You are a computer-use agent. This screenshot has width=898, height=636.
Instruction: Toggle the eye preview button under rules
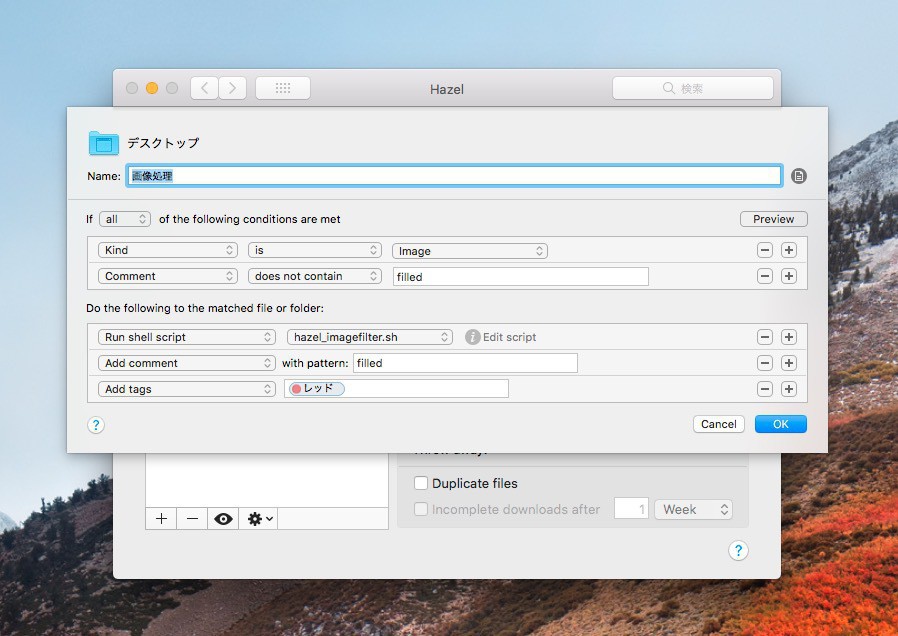(223, 519)
